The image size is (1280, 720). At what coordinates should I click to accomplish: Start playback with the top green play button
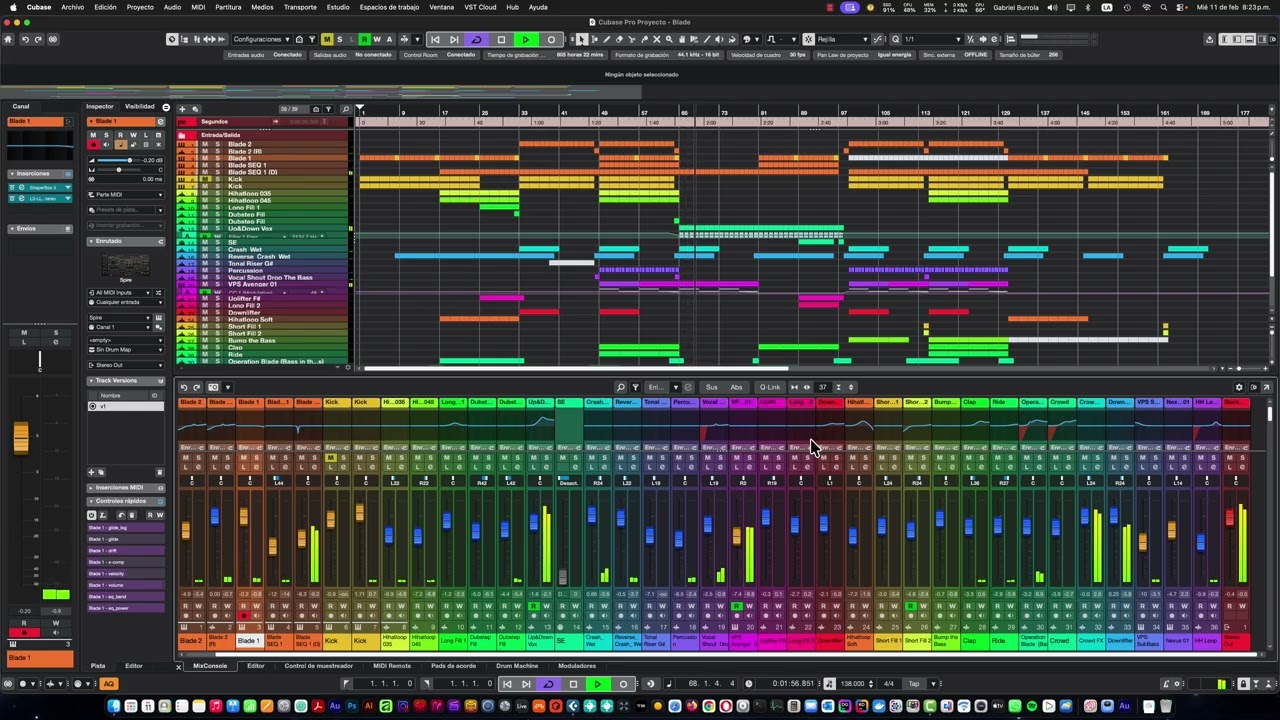point(525,39)
